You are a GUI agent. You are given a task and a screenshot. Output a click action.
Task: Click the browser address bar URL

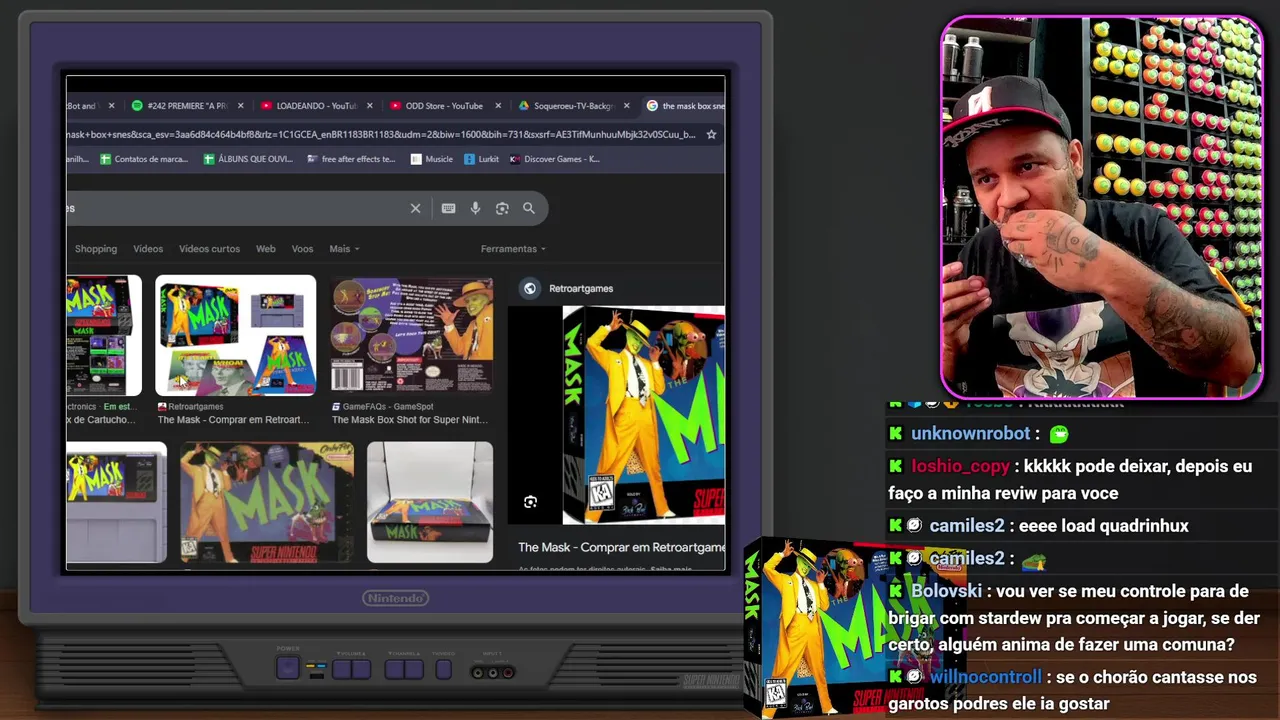380,134
